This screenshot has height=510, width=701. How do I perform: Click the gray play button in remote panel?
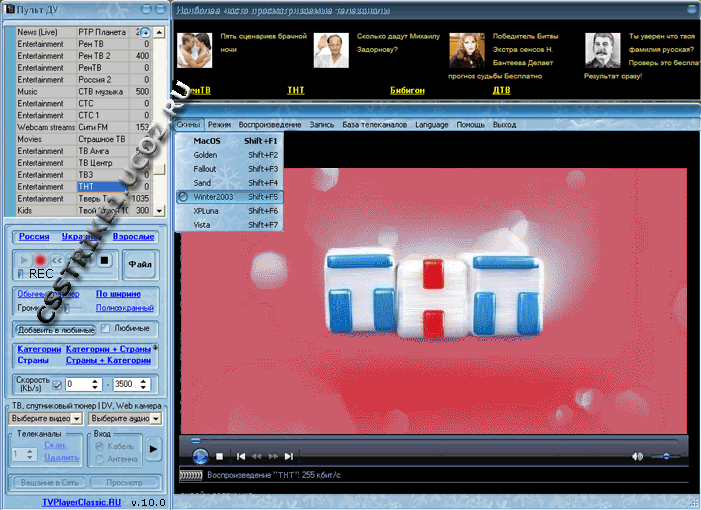tap(24, 260)
